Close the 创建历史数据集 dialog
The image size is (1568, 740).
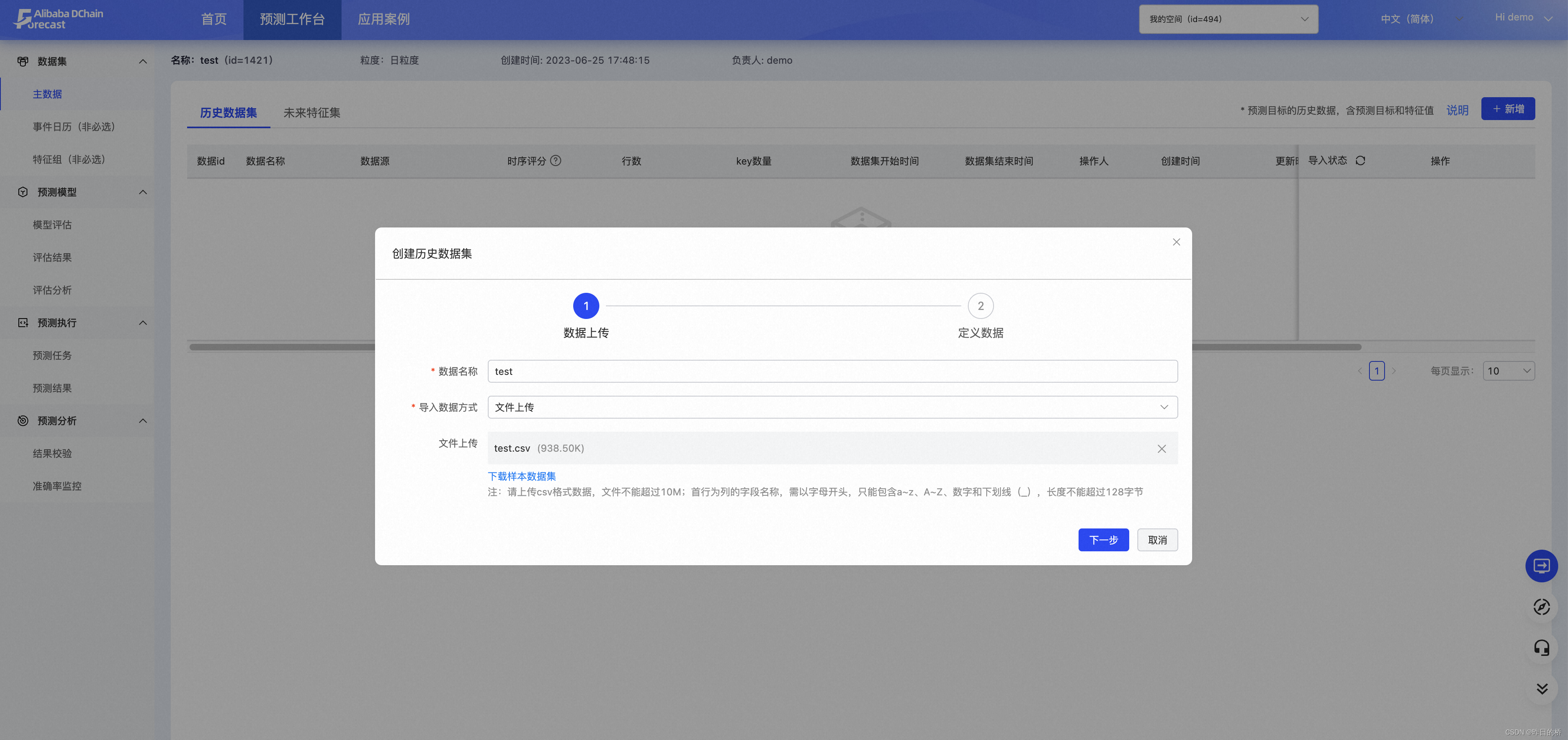[1176, 242]
